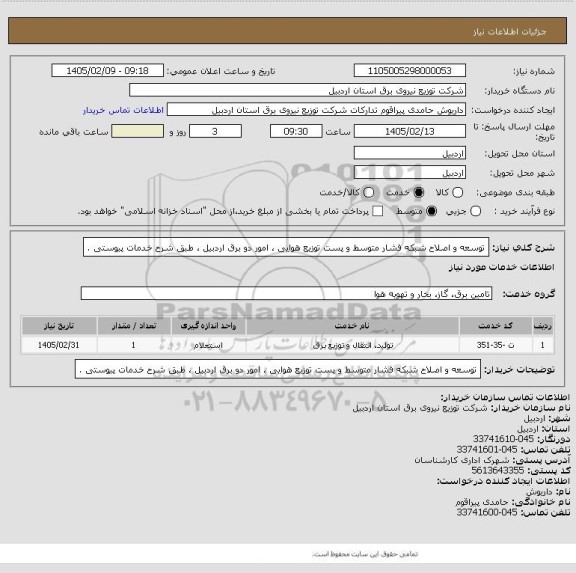This screenshot has width=576, height=573.
Task: Click the اطلاعات خدمات مورد نیاز heading
Action: pos(501,267)
